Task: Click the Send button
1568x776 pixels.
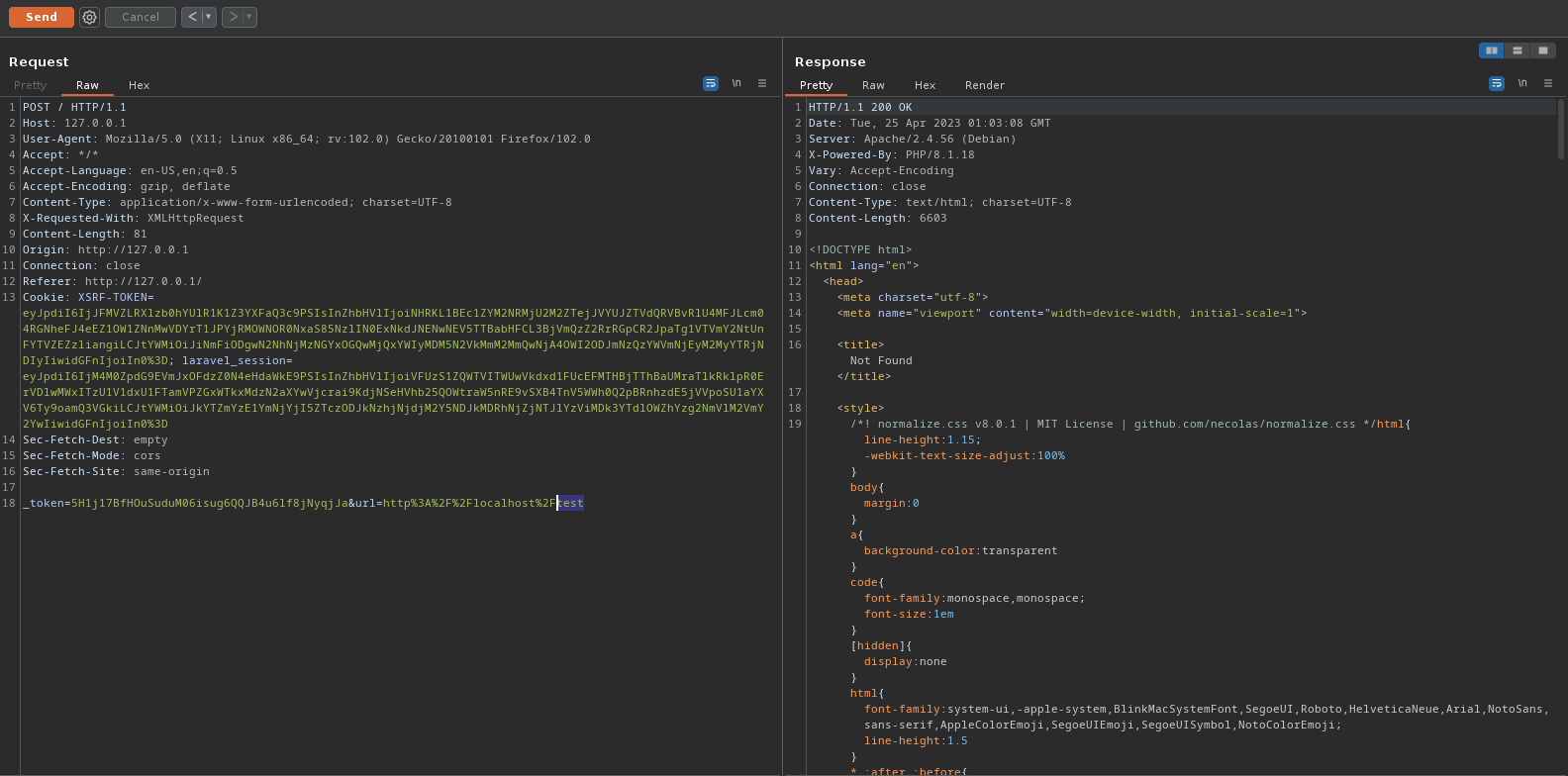Action: (x=42, y=17)
